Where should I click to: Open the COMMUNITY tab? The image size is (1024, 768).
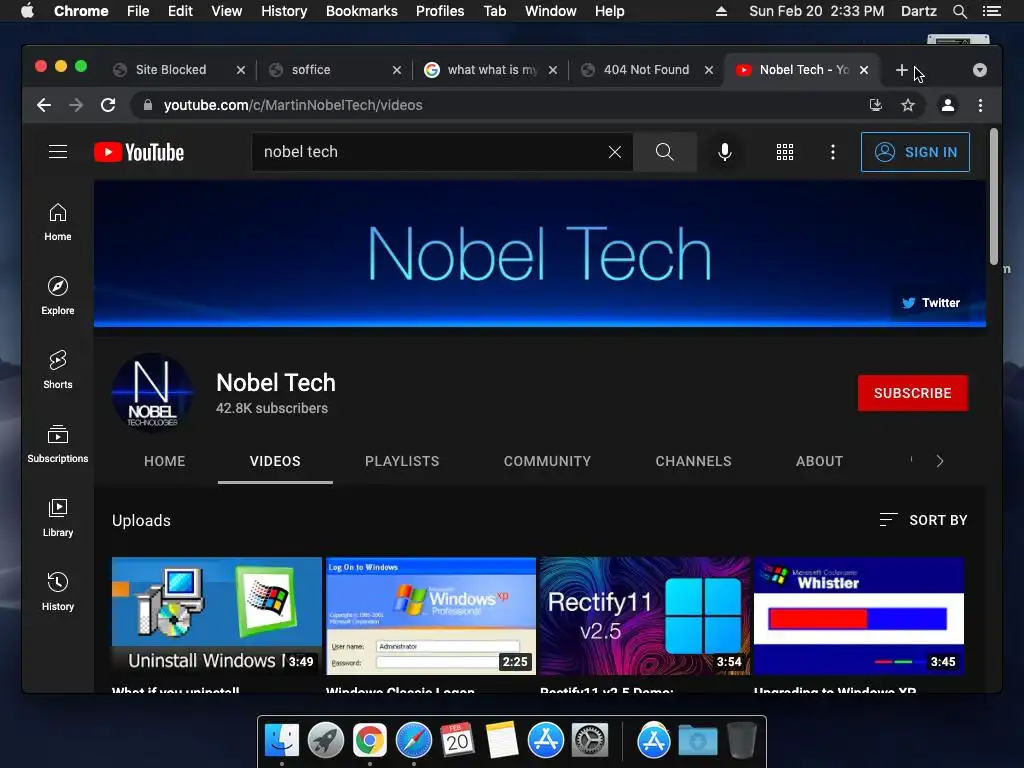(547, 461)
